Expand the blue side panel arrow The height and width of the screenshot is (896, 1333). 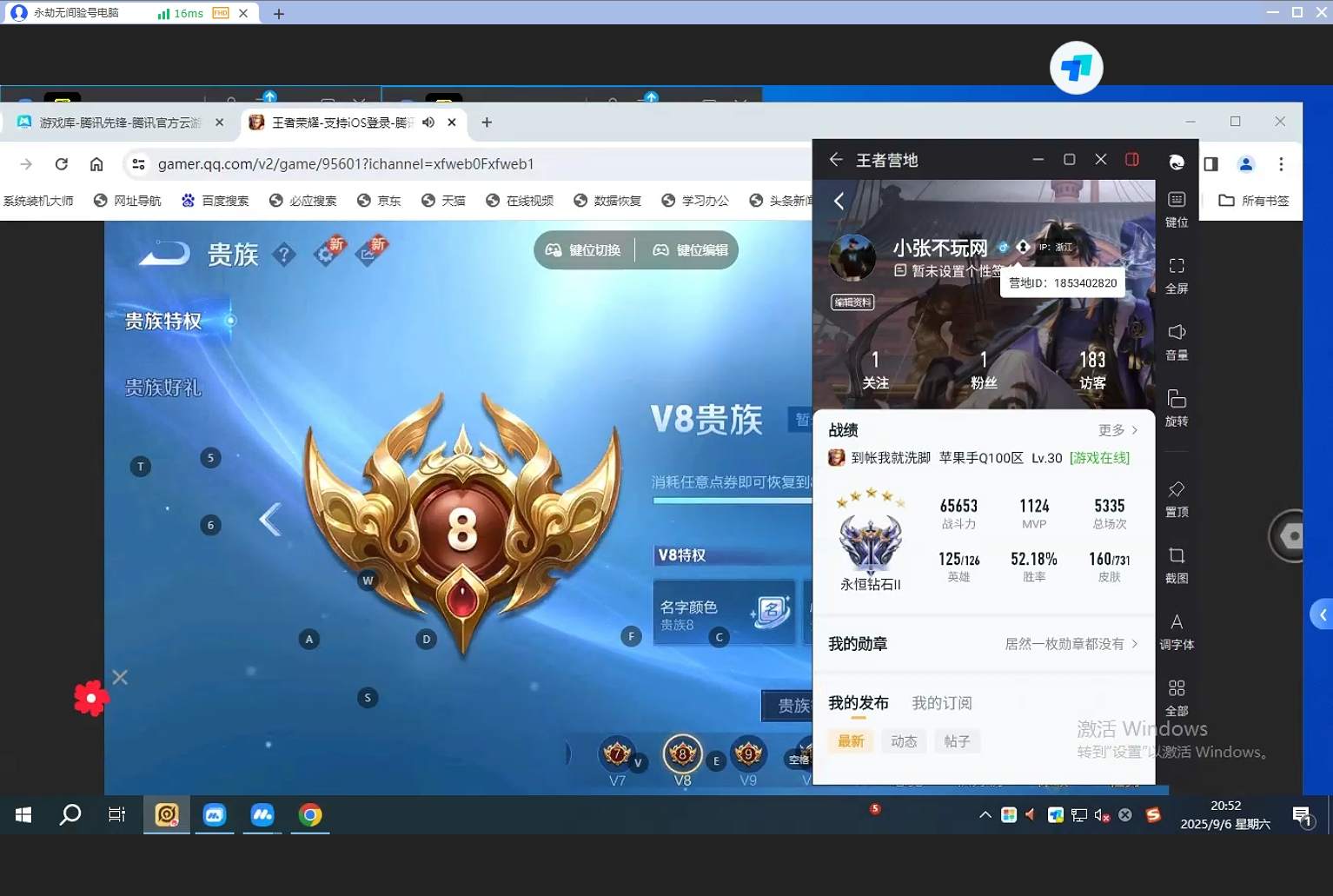pos(1322,614)
